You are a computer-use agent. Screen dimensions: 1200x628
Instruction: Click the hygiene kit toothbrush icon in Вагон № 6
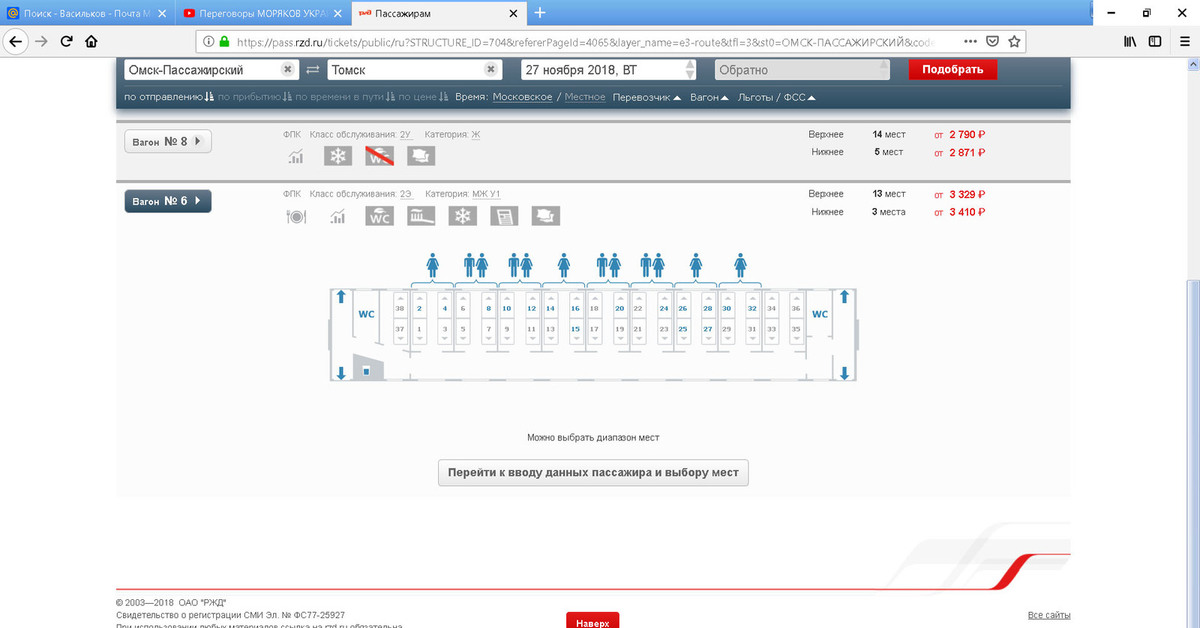point(421,216)
